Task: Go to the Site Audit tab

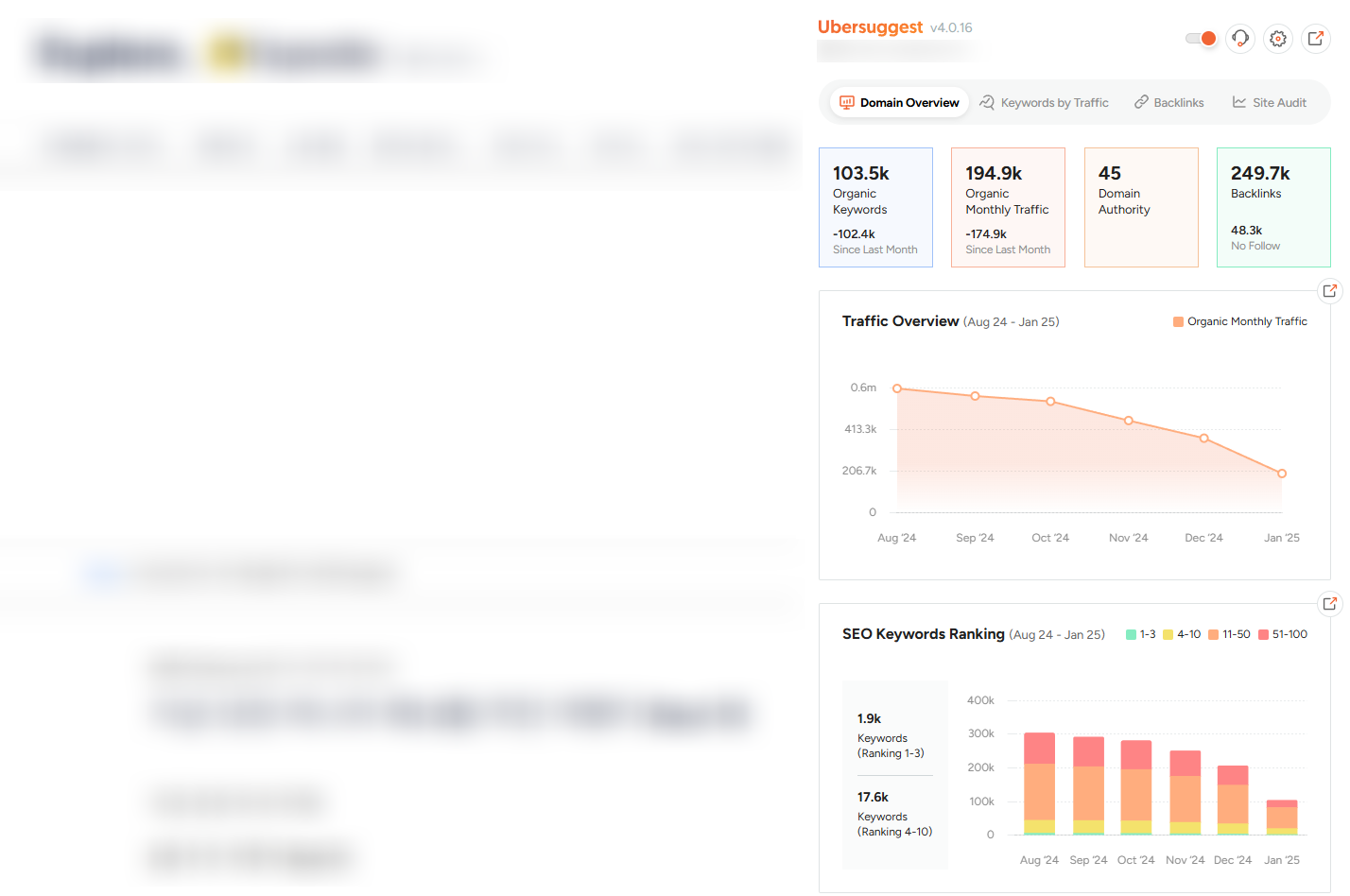Action: [x=1270, y=102]
